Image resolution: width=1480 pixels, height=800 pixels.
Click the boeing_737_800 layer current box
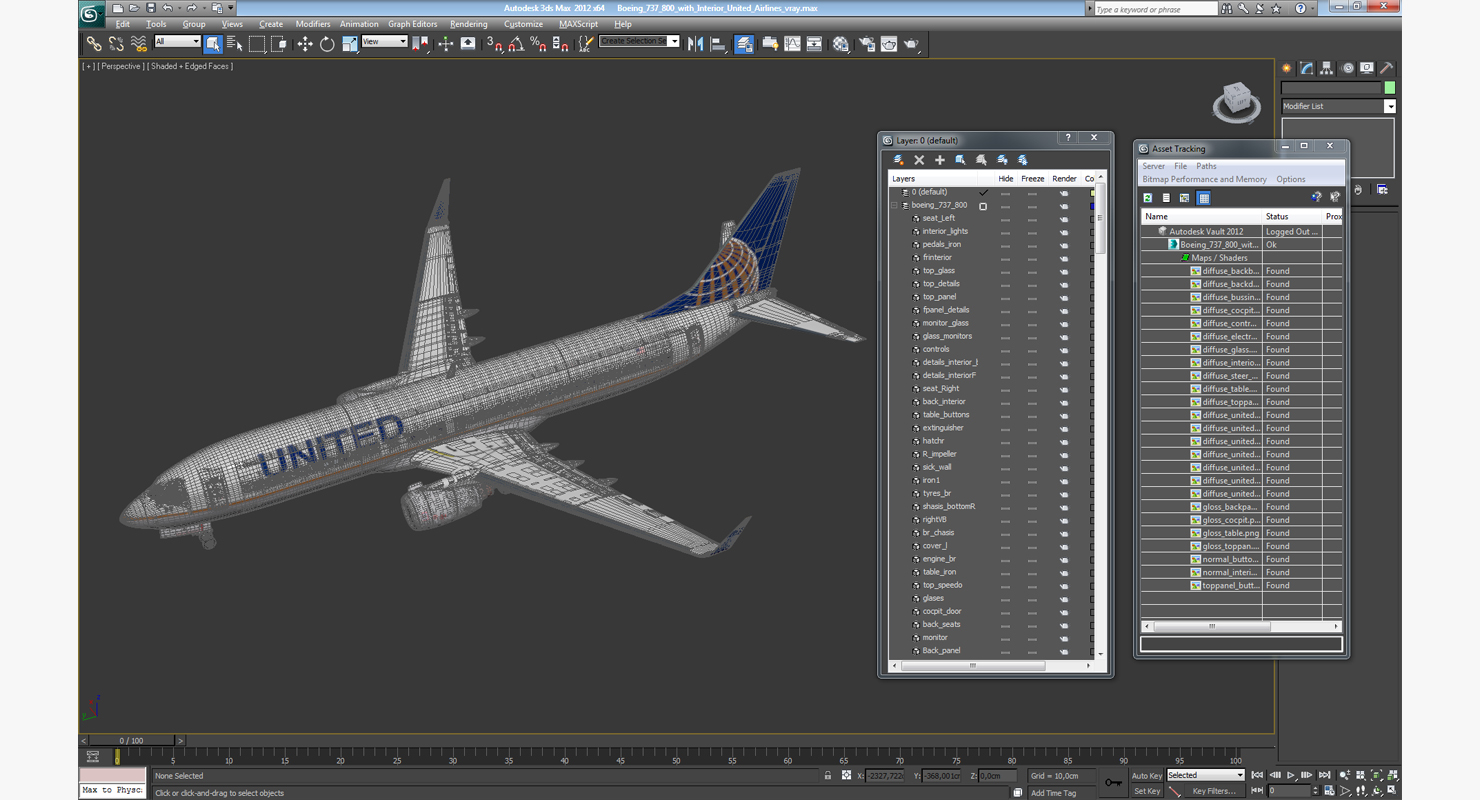point(983,206)
